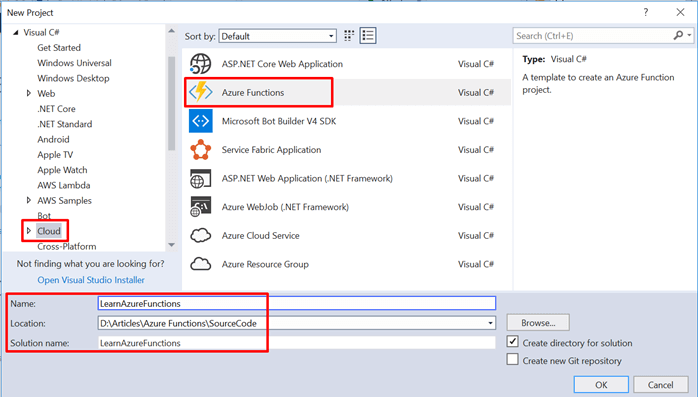
Task: Click Visual C# language on Azure WebJob row
Action: click(476, 207)
